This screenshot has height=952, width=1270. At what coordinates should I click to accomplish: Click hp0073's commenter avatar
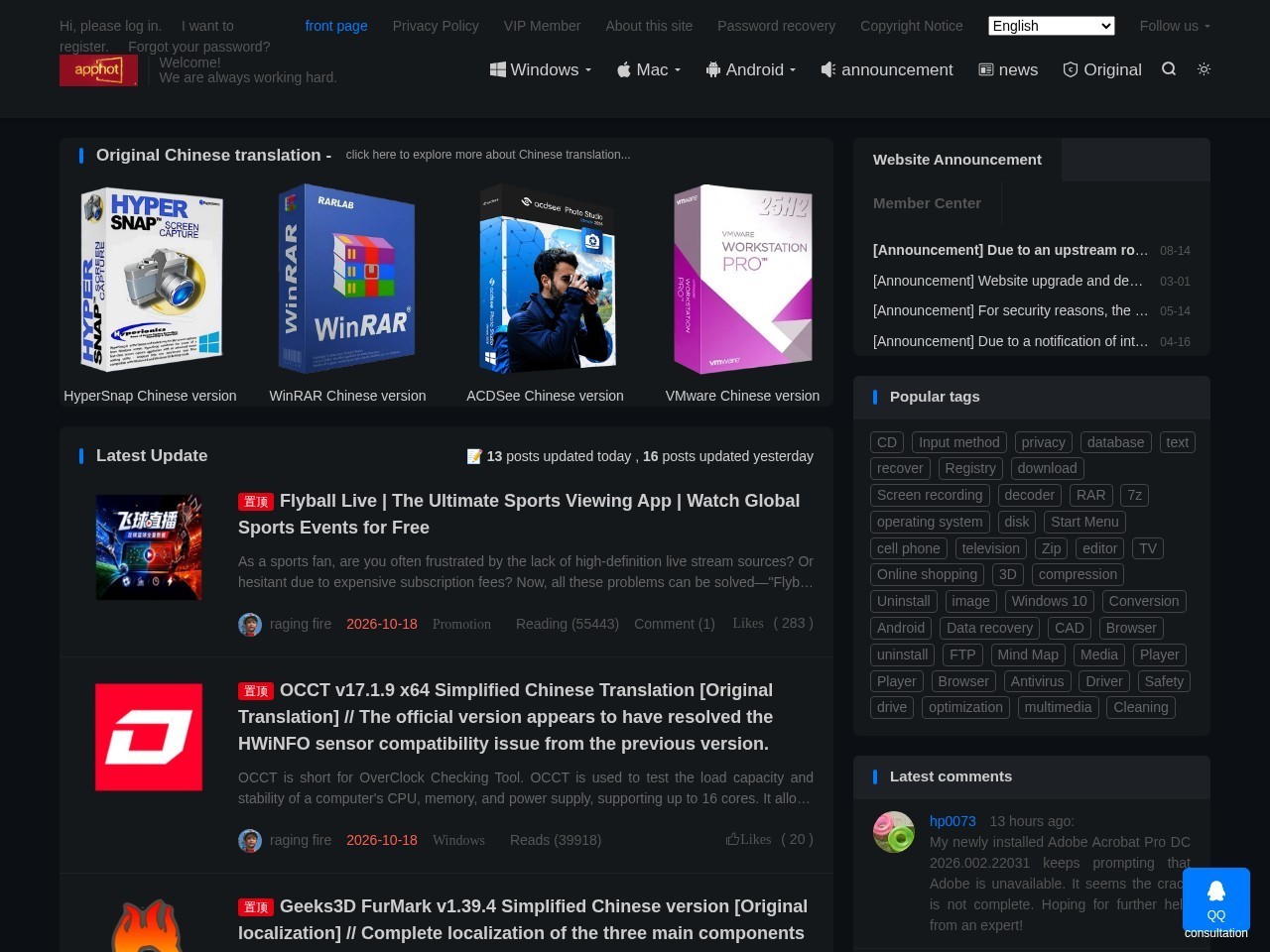[x=894, y=832]
